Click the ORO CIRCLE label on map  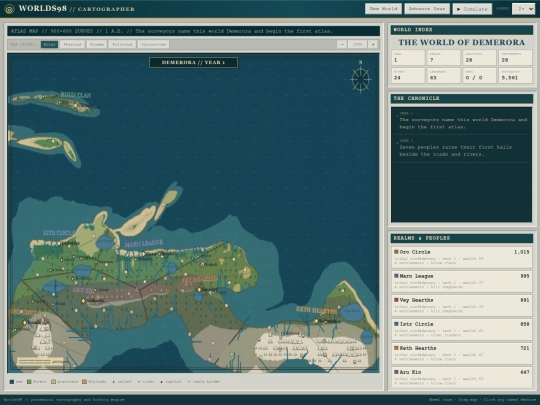pyautogui.click(x=25, y=312)
